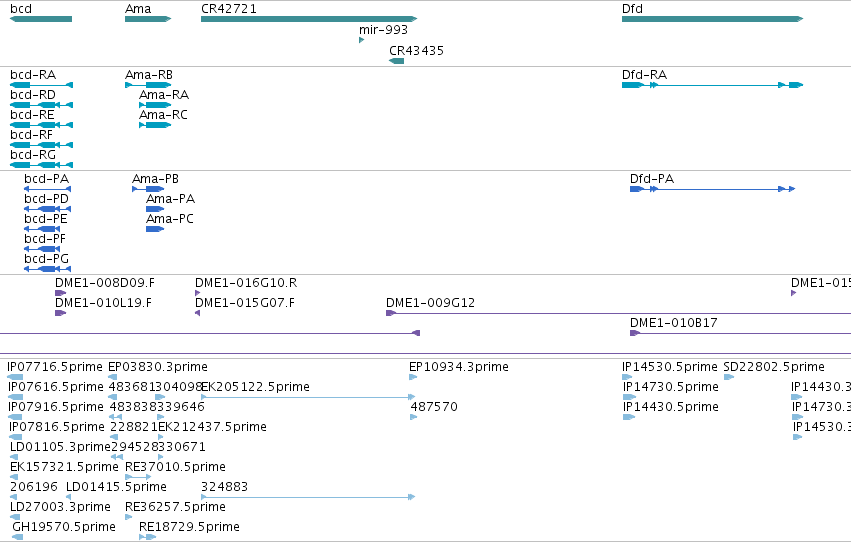Select LD27003.3prime EST label

60,507
